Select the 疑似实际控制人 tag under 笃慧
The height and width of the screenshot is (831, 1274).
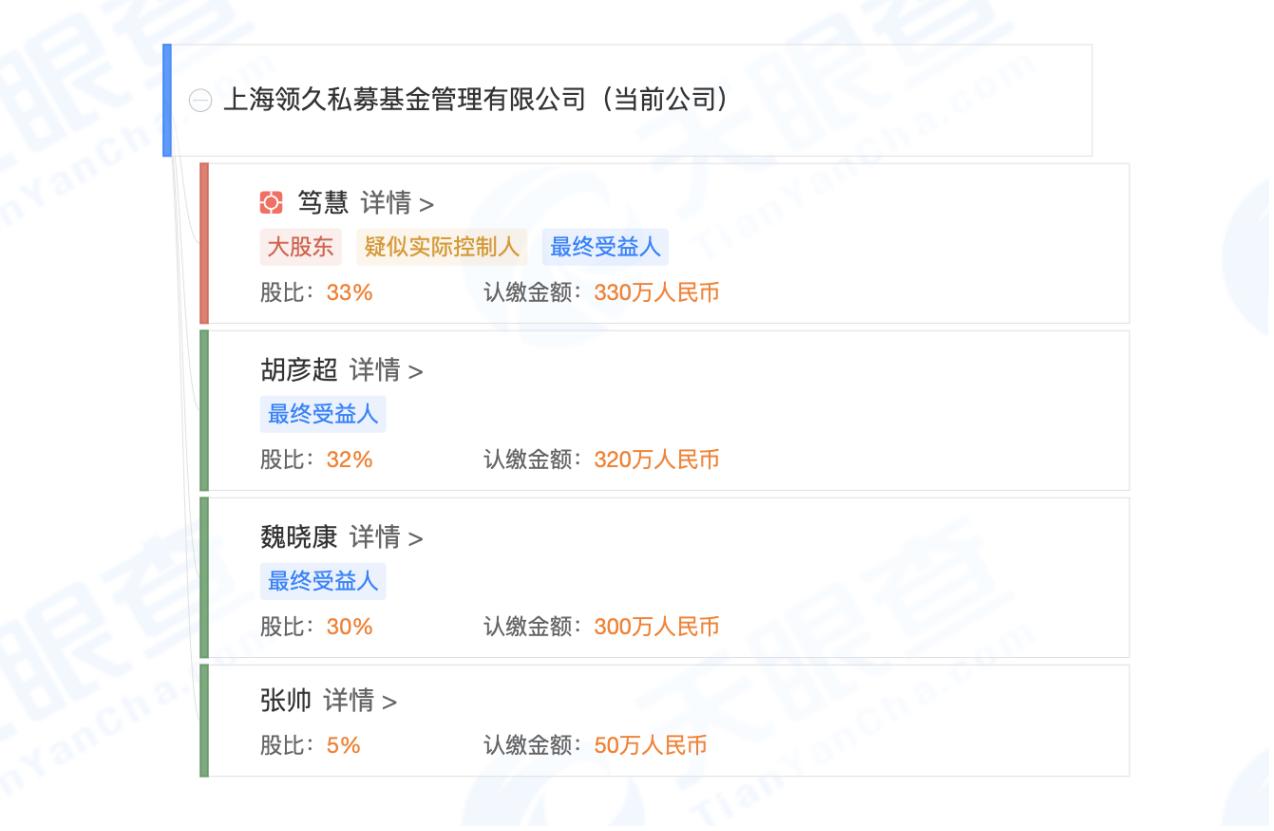pyautogui.click(x=441, y=246)
